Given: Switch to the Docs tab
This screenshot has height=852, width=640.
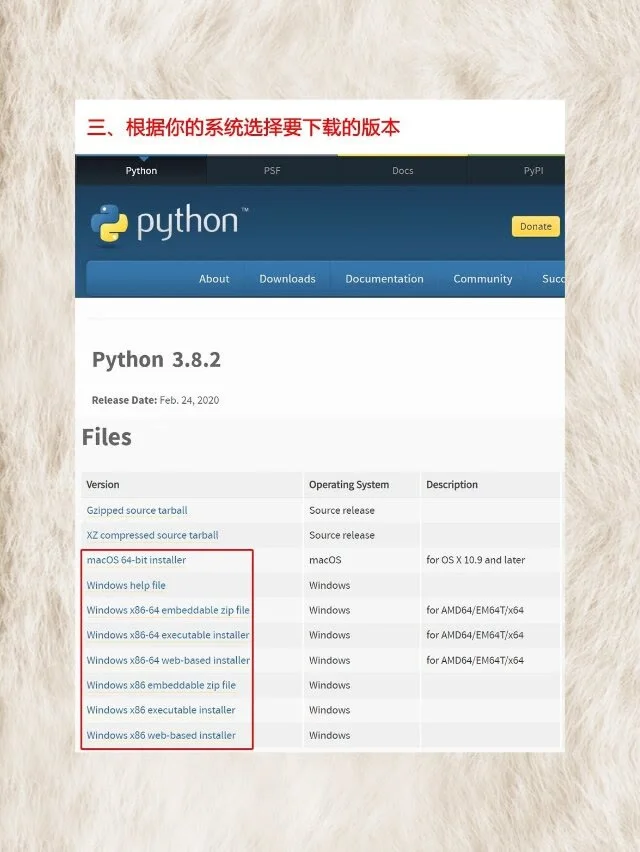Looking at the screenshot, I should pyautogui.click(x=403, y=171).
